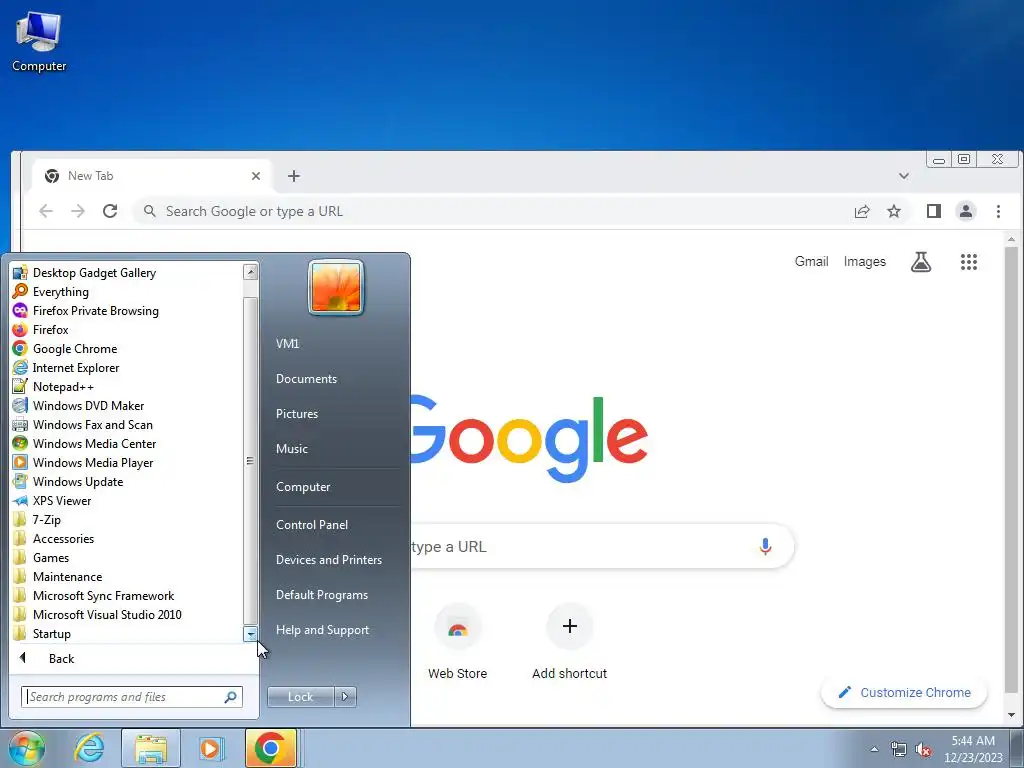1024x768 pixels.
Task: Click Chrome back arrow
Action: (46, 211)
